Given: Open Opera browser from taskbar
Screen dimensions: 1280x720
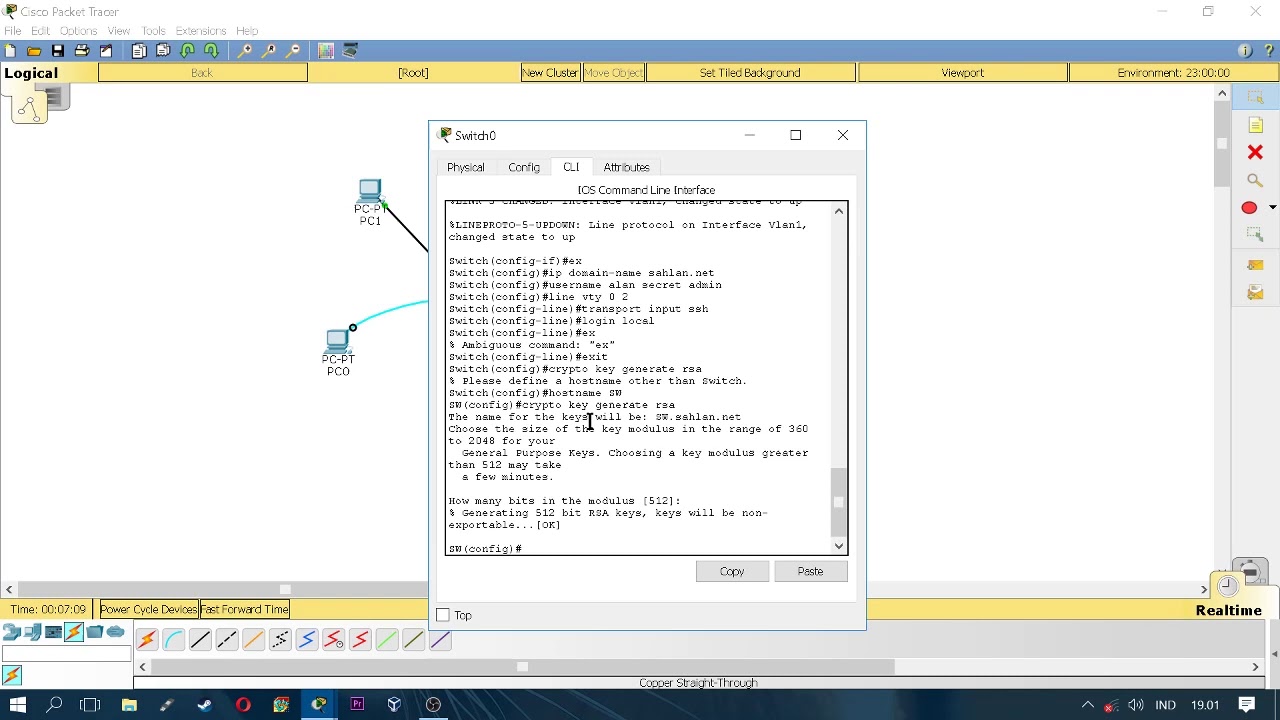Looking at the screenshot, I should click(243, 705).
